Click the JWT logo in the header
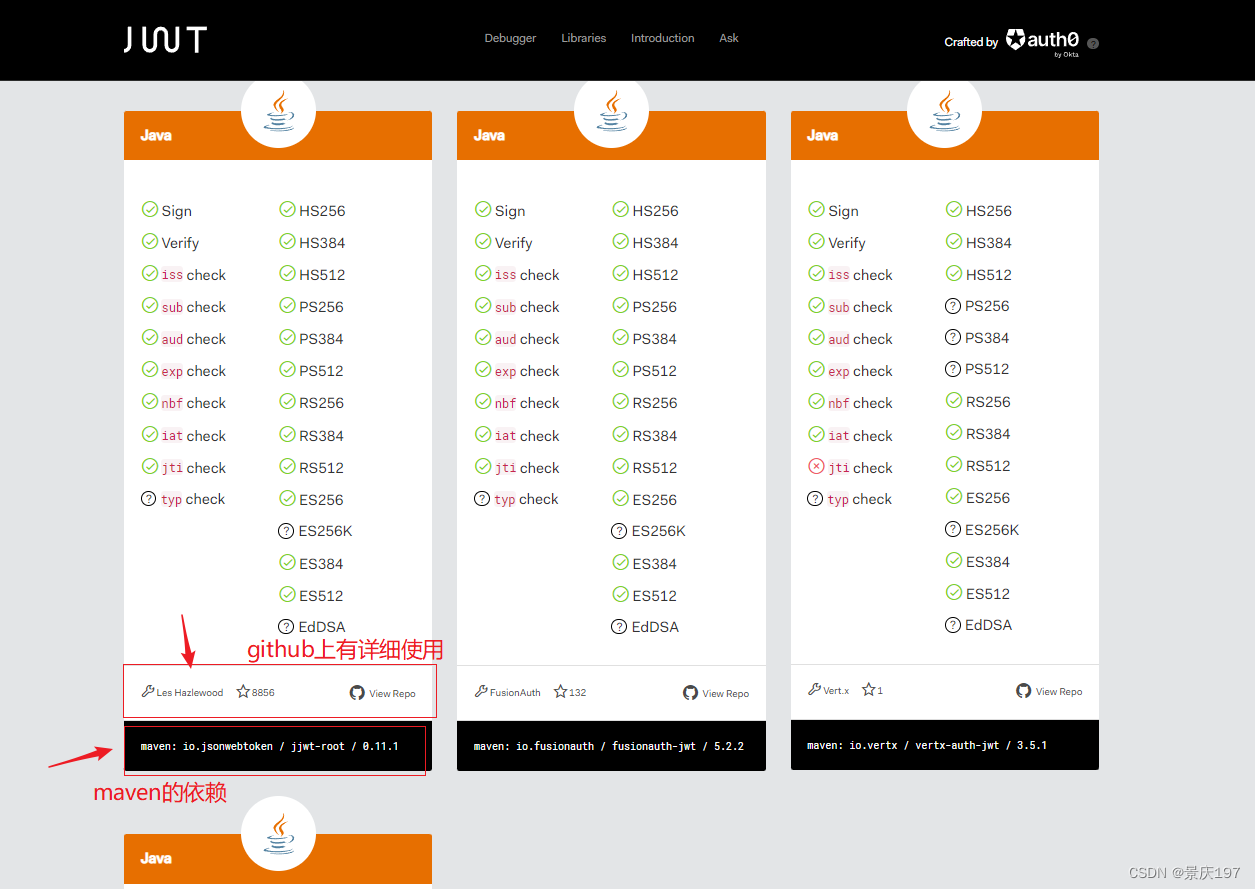The image size is (1255, 889). click(x=165, y=40)
